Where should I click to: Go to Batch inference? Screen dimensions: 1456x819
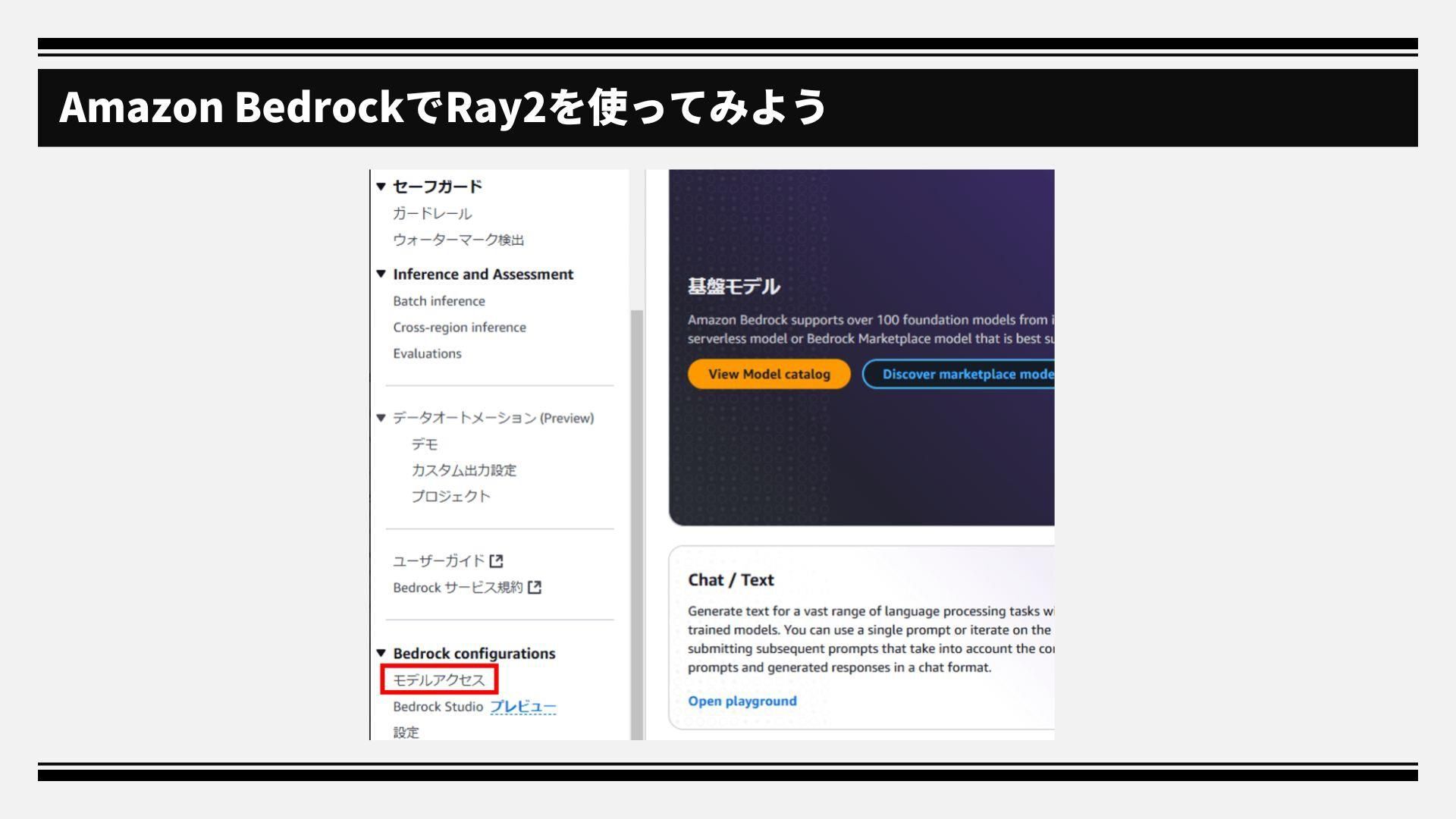439,301
